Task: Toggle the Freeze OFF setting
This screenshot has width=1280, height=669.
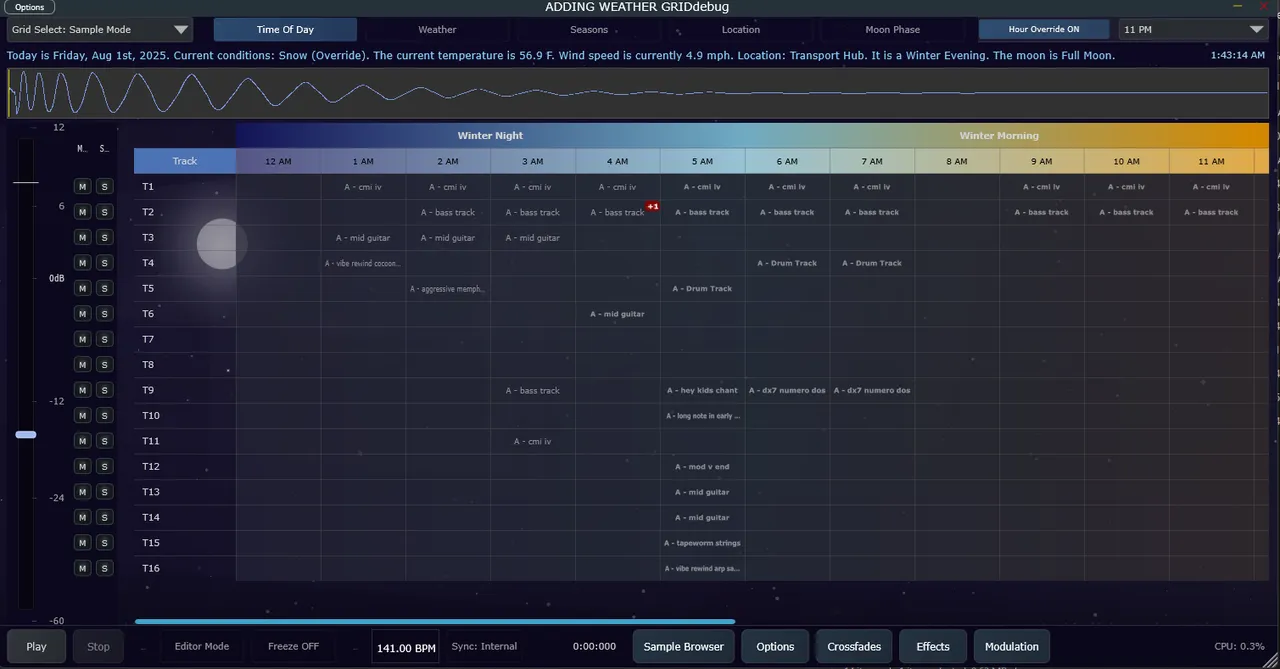Action: pyautogui.click(x=293, y=647)
